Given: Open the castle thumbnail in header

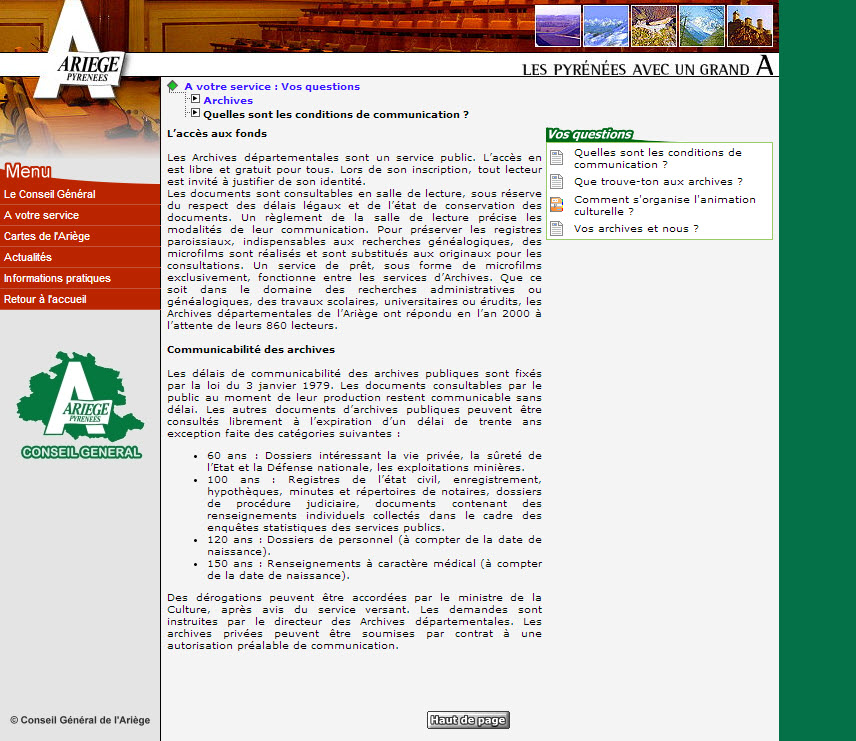Looking at the screenshot, I should click(x=750, y=26).
